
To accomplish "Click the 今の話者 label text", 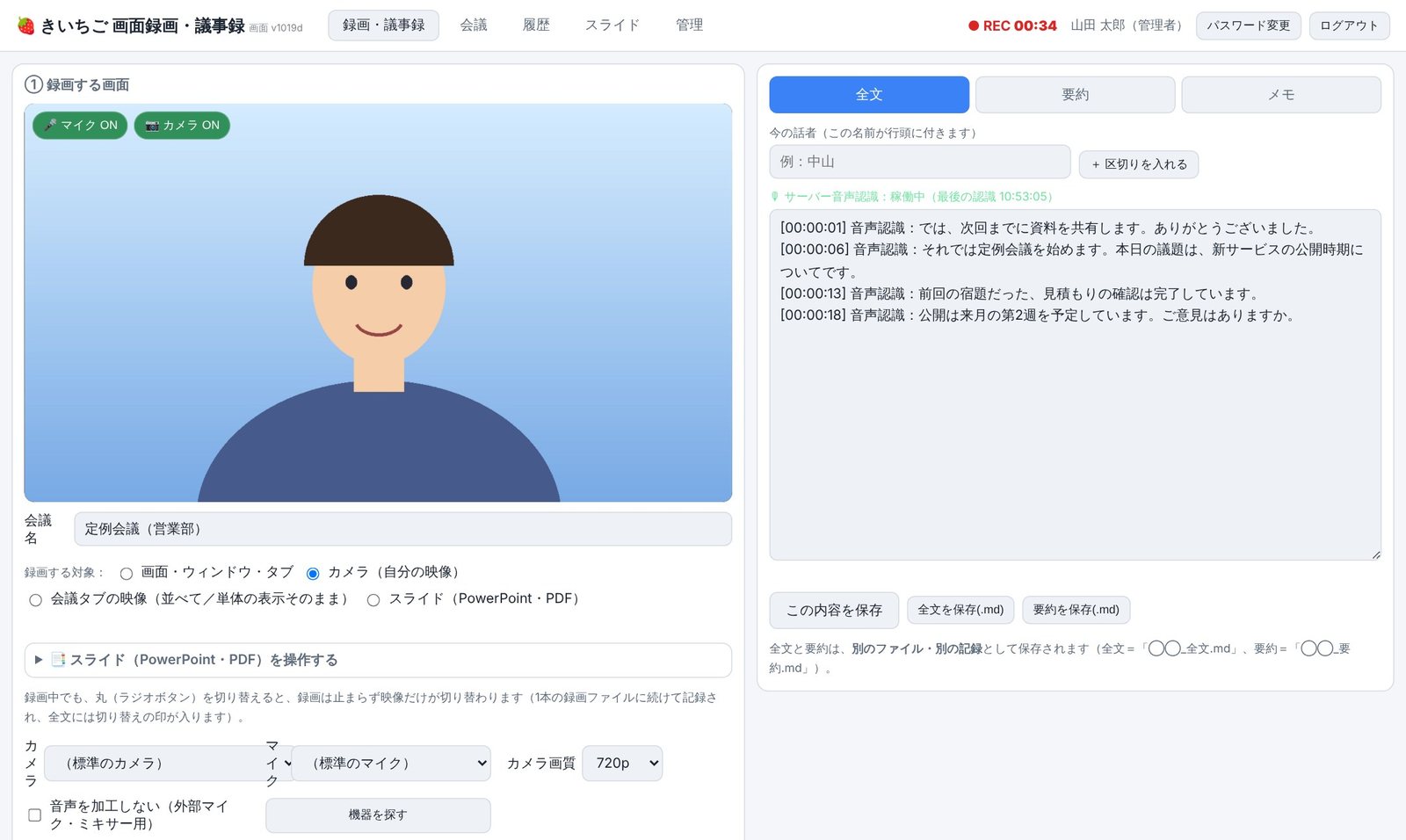I will coord(875,133).
